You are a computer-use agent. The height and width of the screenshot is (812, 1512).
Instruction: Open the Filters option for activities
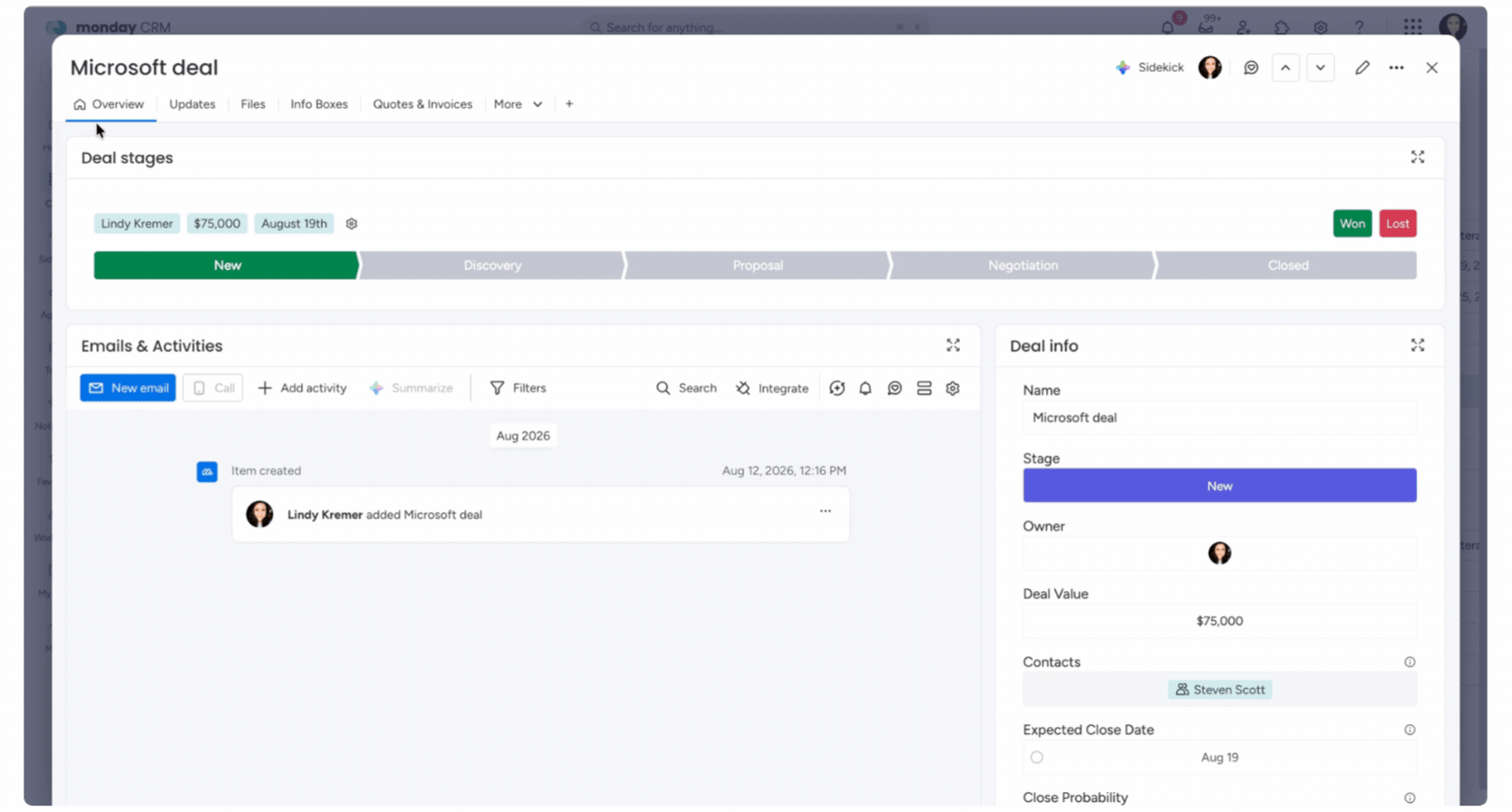pyautogui.click(x=519, y=388)
